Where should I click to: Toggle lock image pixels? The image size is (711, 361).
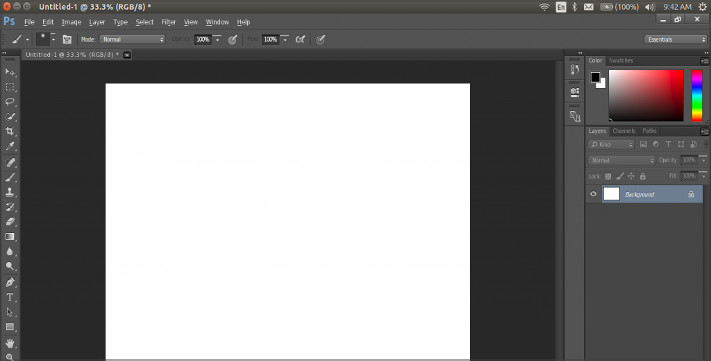tap(620, 176)
